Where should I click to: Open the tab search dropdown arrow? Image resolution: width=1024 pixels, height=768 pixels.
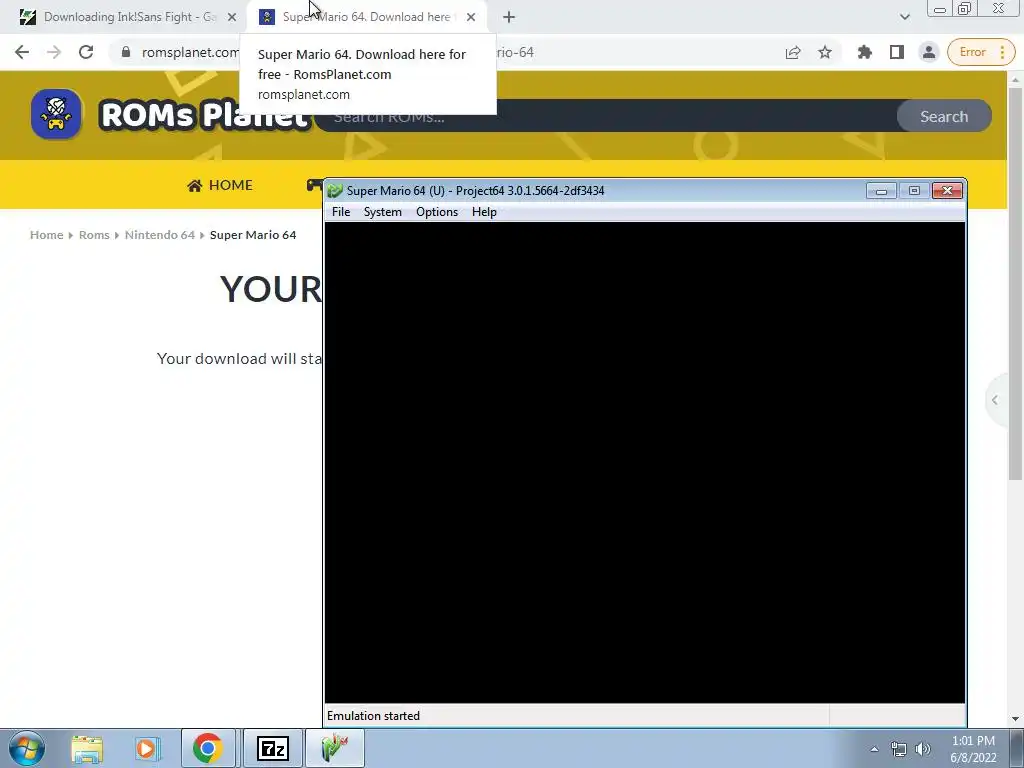click(x=904, y=17)
